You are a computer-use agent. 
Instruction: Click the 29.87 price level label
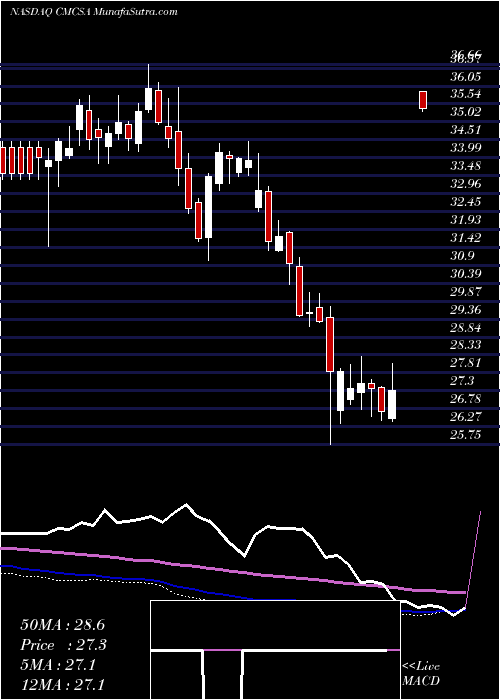point(466,291)
